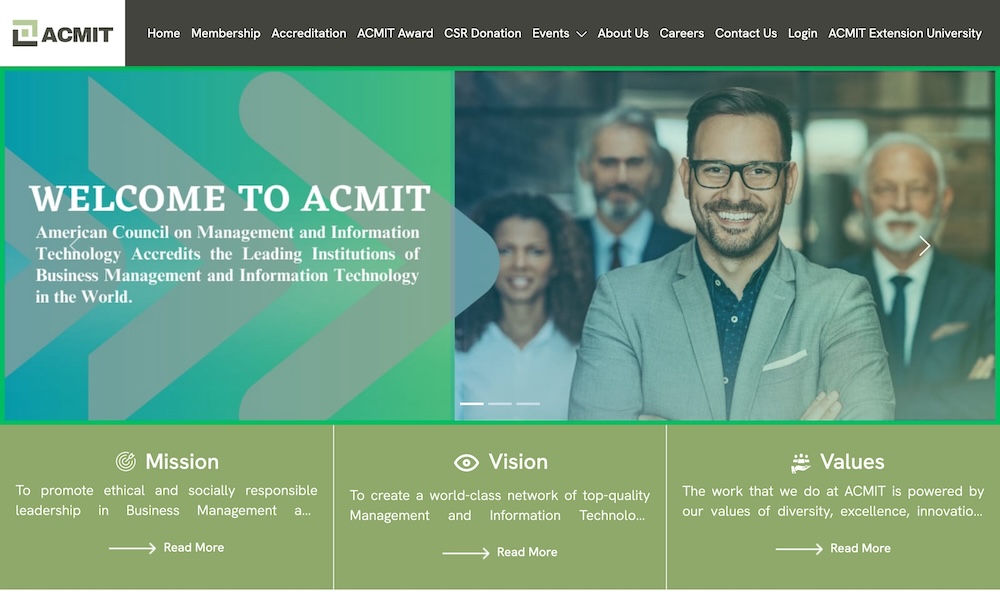Click Read More under Vision
The image size is (1000, 600).
tap(527, 552)
